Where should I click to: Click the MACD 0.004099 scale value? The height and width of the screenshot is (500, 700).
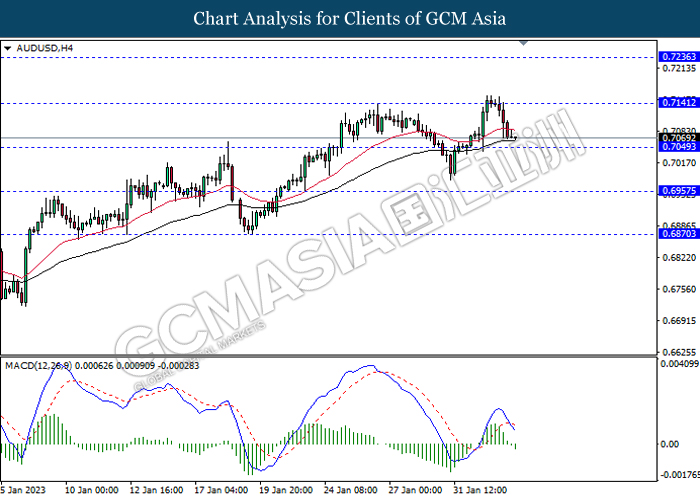(x=679, y=364)
